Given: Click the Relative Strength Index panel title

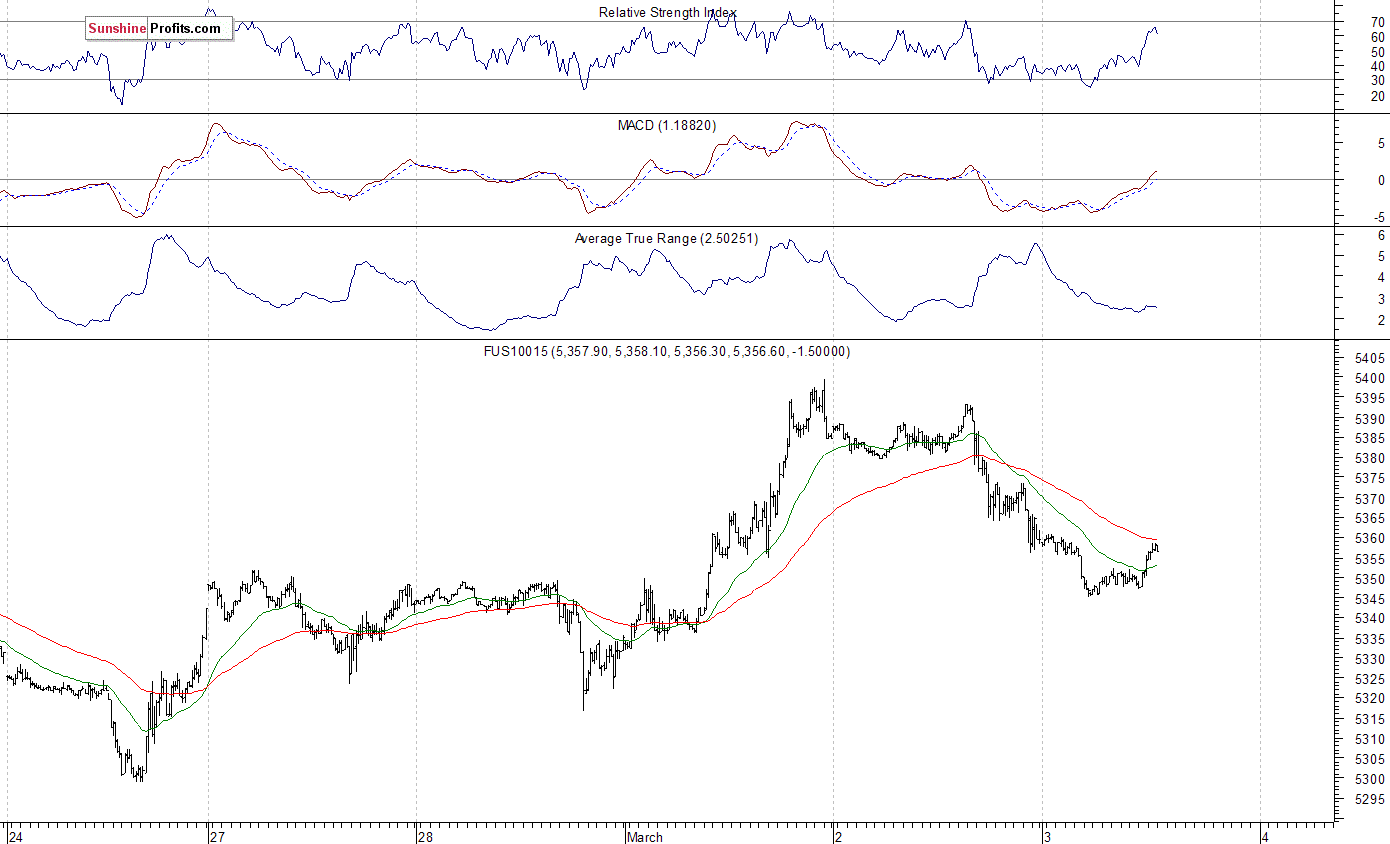Looking at the screenshot, I should 668,13.
